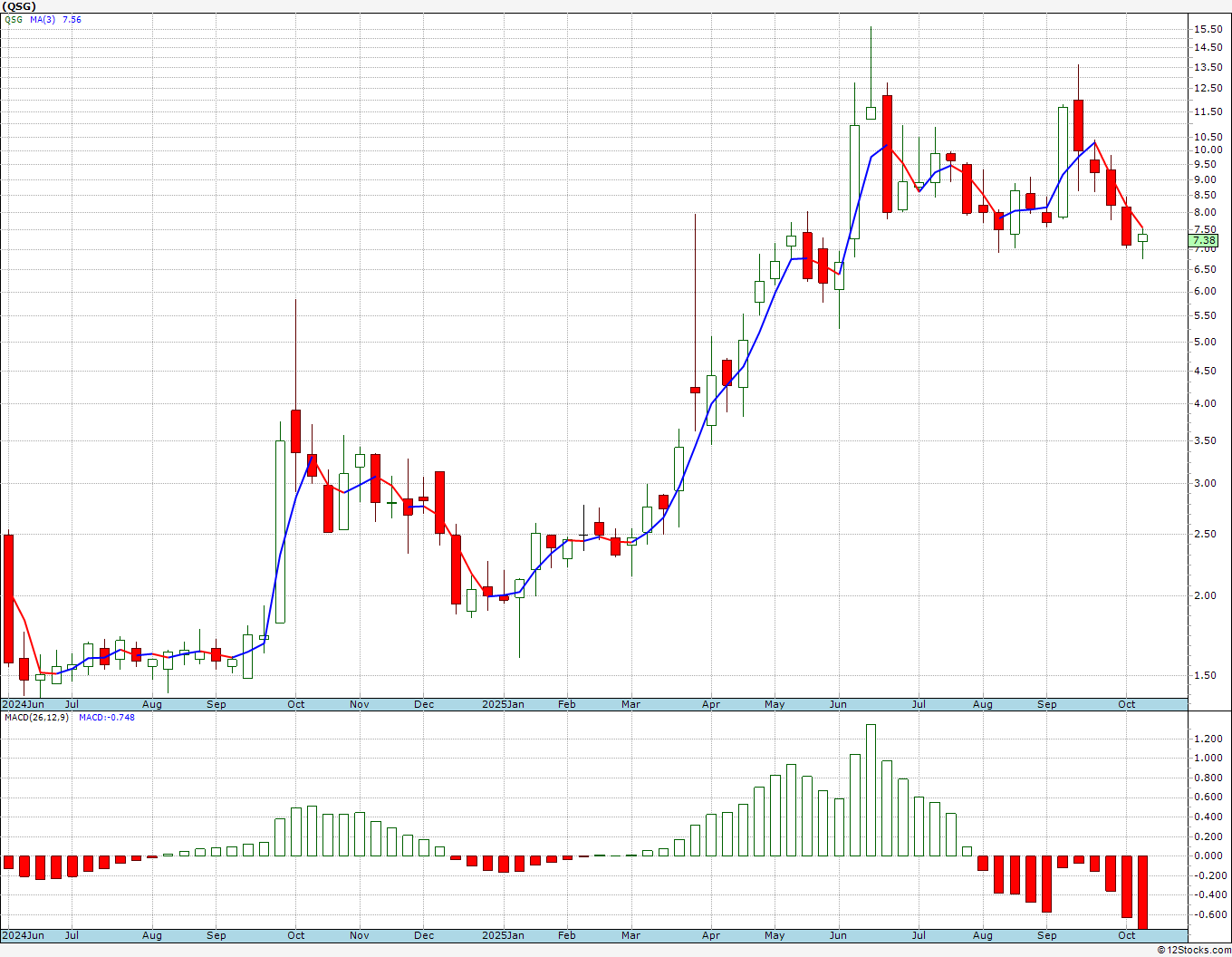Click the moving average value "7.56"
The width and height of the screenshot is (1232, 957).
71,19
